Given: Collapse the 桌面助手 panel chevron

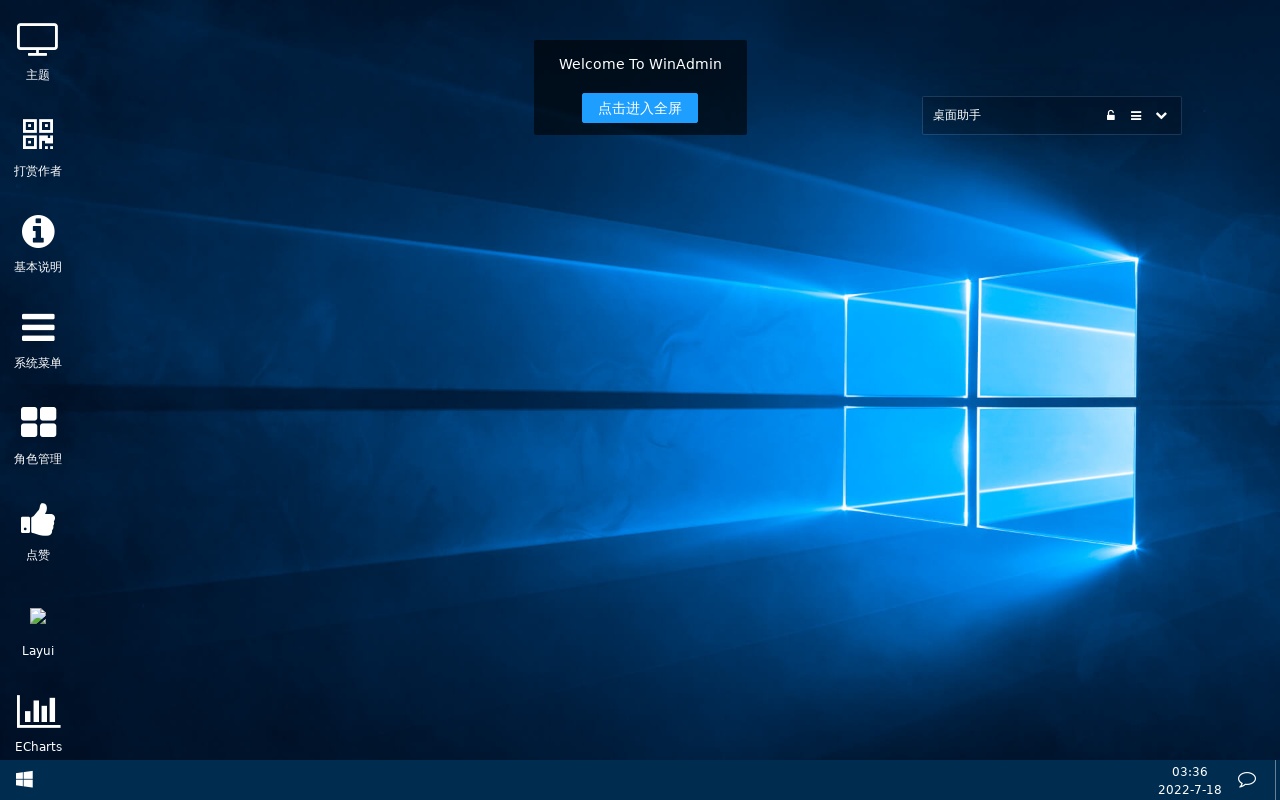Looking at the screenshot, I should (x=1161, y=116).
